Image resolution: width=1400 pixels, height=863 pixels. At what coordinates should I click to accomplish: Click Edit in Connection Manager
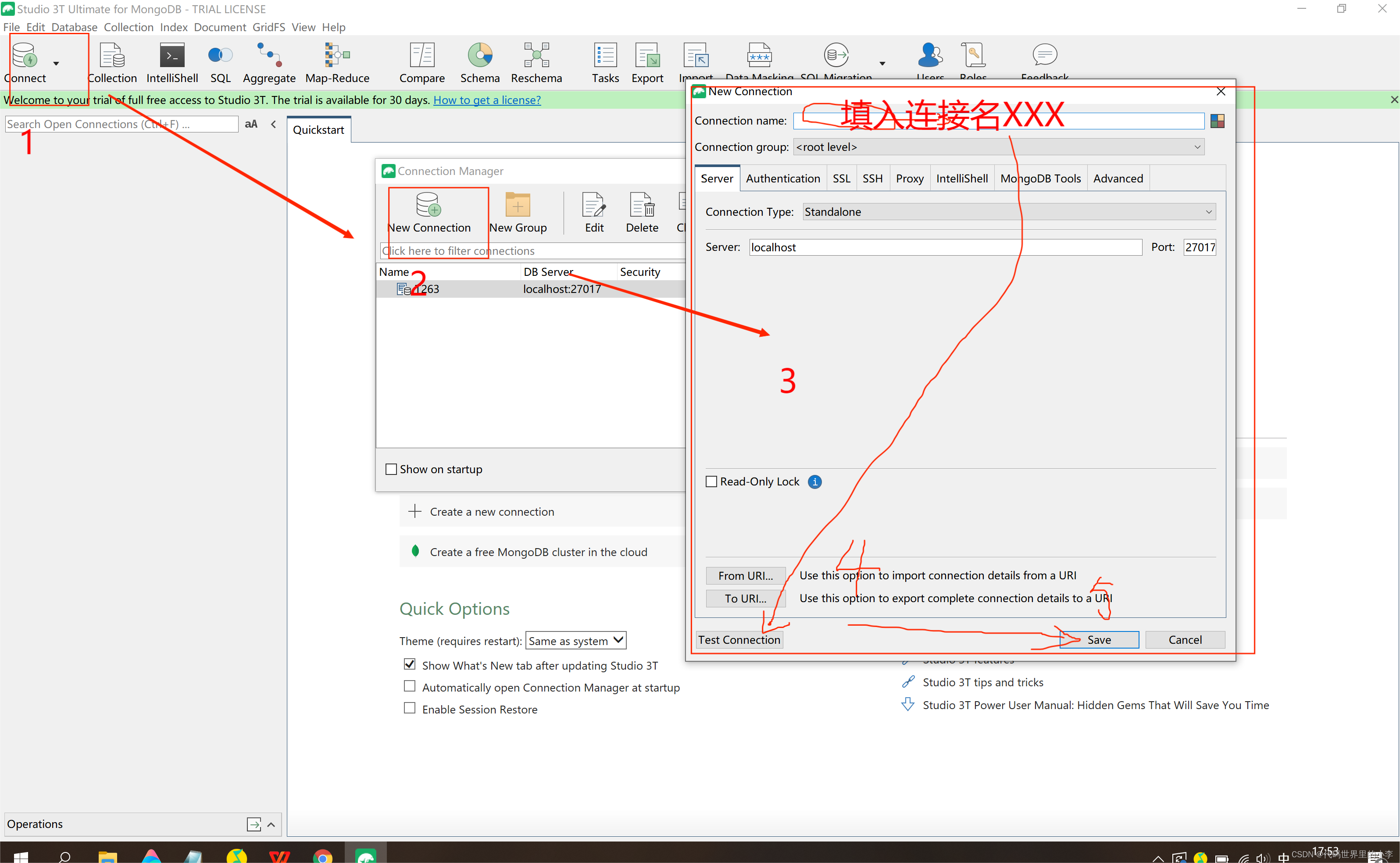[x=593, y=213]
